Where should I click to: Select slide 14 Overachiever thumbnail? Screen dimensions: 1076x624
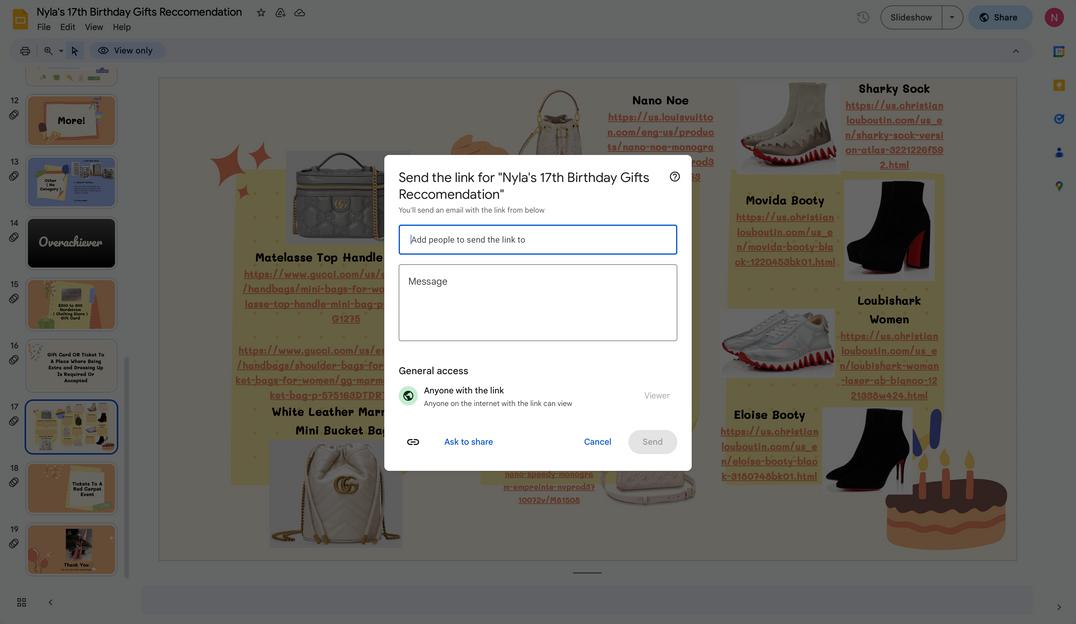click(71, 243)
